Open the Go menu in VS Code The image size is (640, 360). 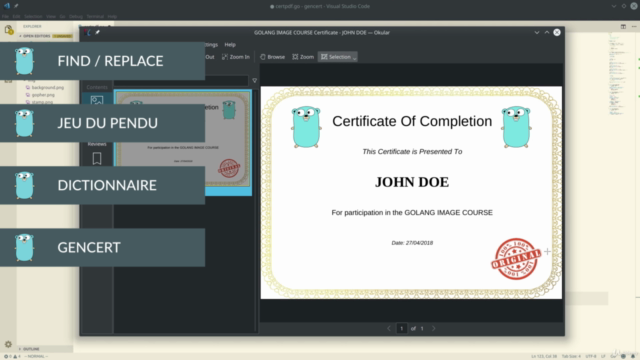pyautogui.click(x=62, y=16)
